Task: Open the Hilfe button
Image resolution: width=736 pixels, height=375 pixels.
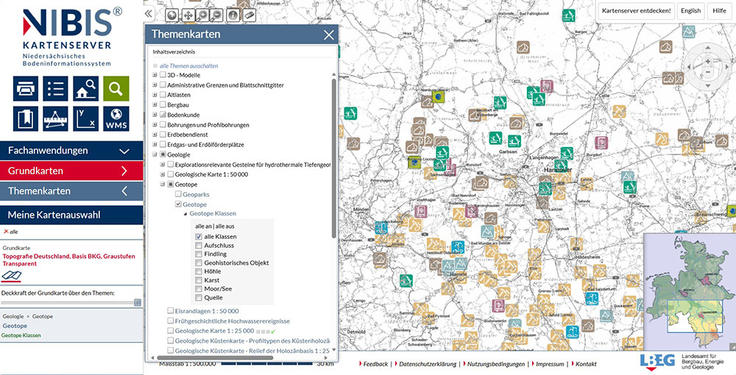Action: click(x=719, y=10)
